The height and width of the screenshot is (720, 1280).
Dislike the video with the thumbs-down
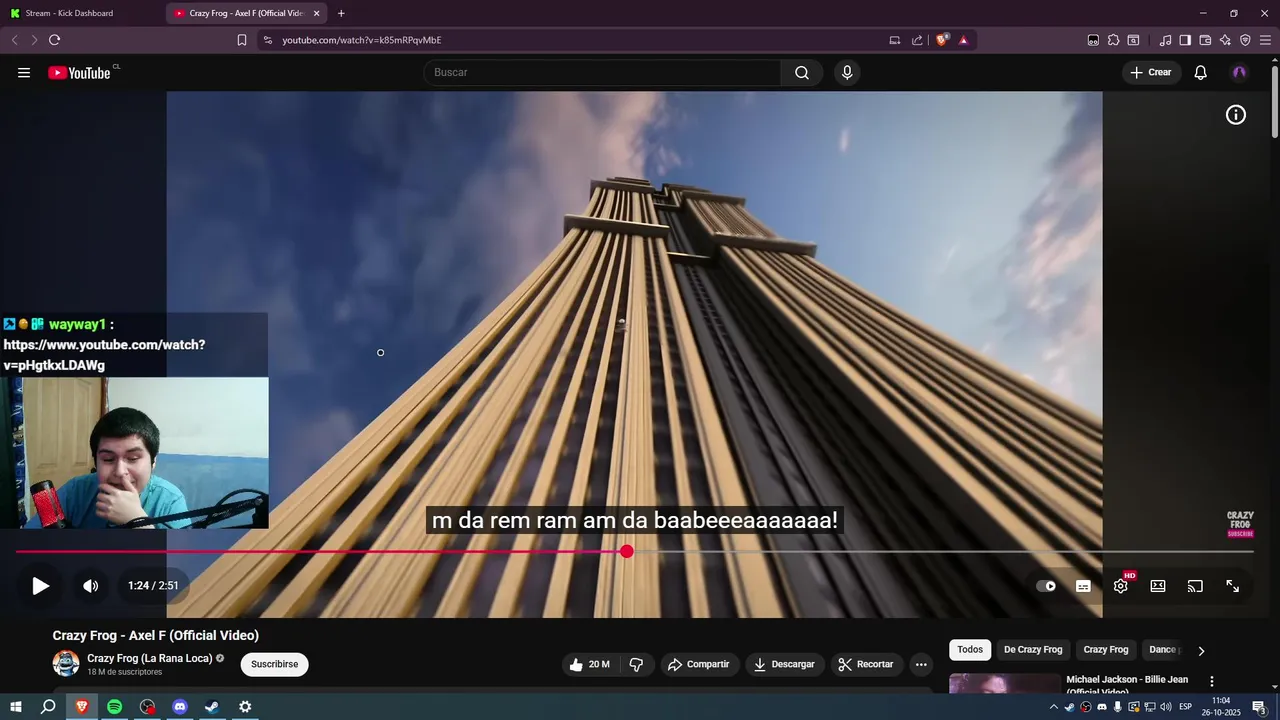click(636, 664)
